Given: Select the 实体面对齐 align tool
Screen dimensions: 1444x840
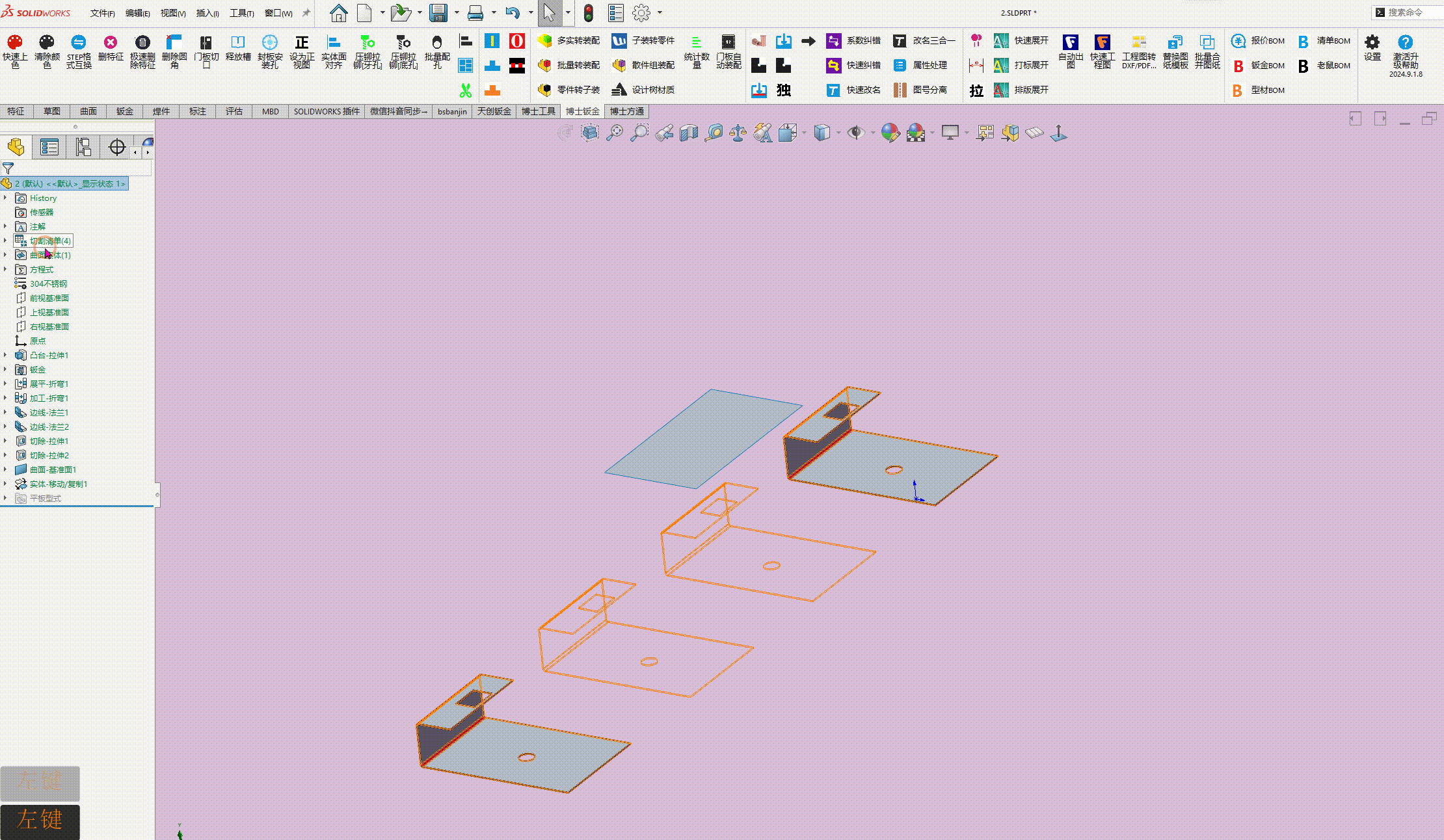Looking at the screenshot, I should 334,51.
